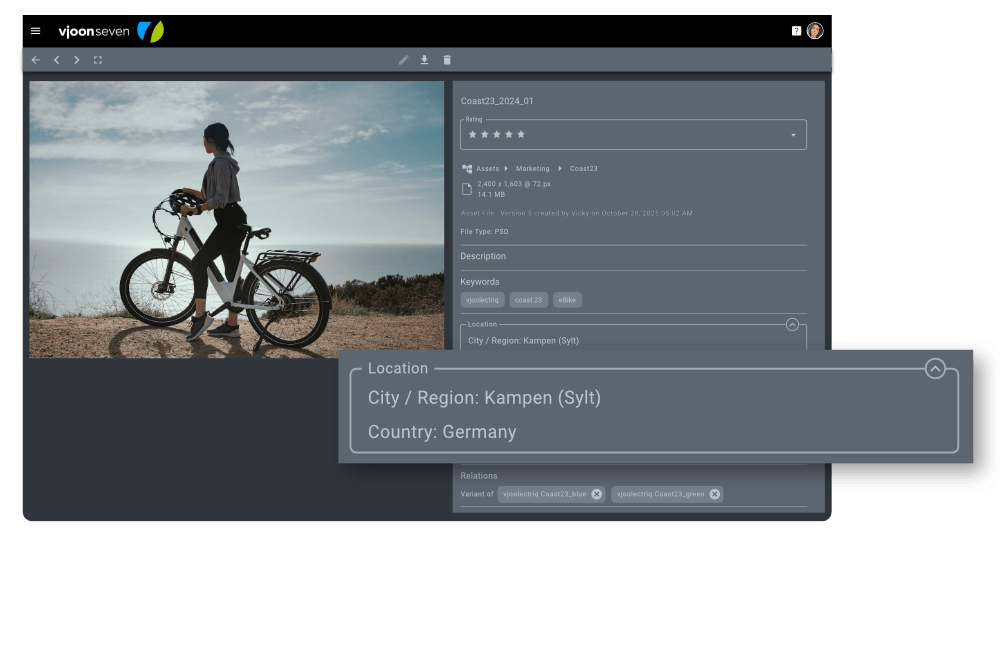
Task: Go to the previous asset
Action: tap(56, 60)
